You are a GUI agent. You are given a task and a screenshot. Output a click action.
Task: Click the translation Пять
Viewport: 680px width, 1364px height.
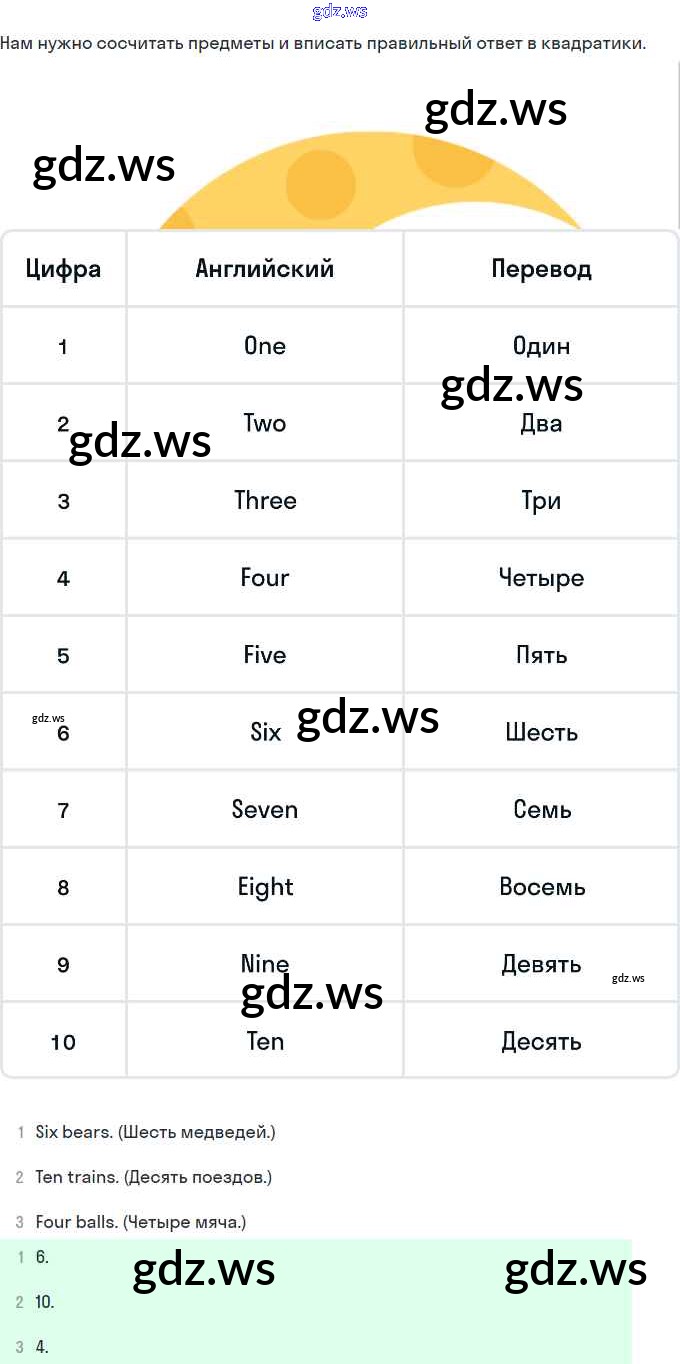tap(541, 655)
